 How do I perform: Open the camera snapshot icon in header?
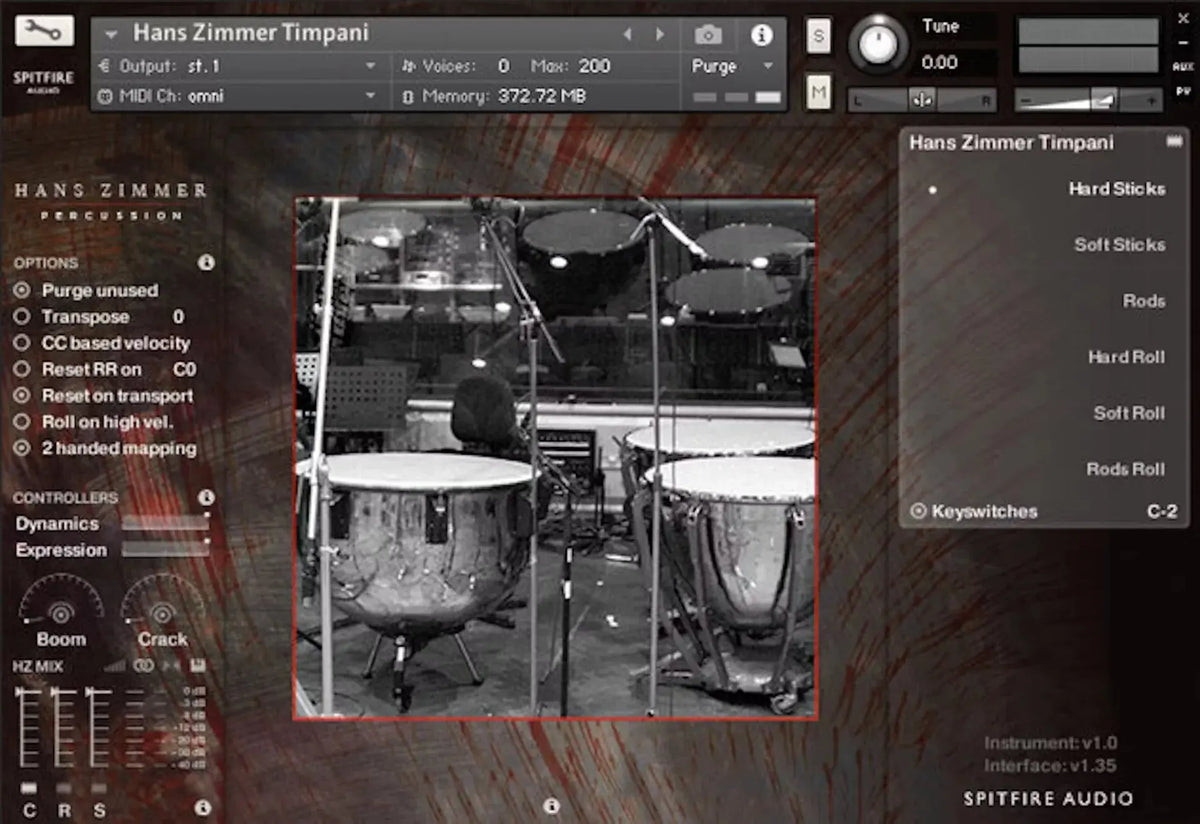[x=709, y=33]
